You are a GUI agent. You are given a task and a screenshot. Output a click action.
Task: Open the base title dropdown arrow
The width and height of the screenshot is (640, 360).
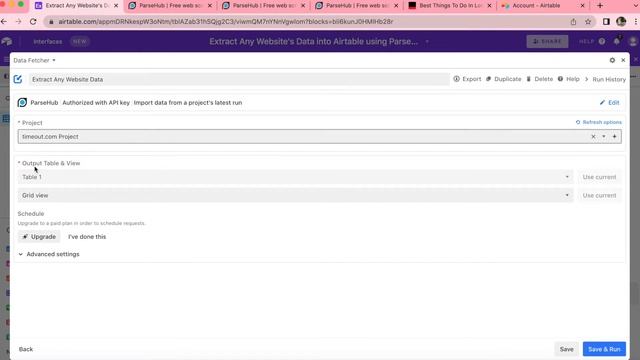[427, 42]
